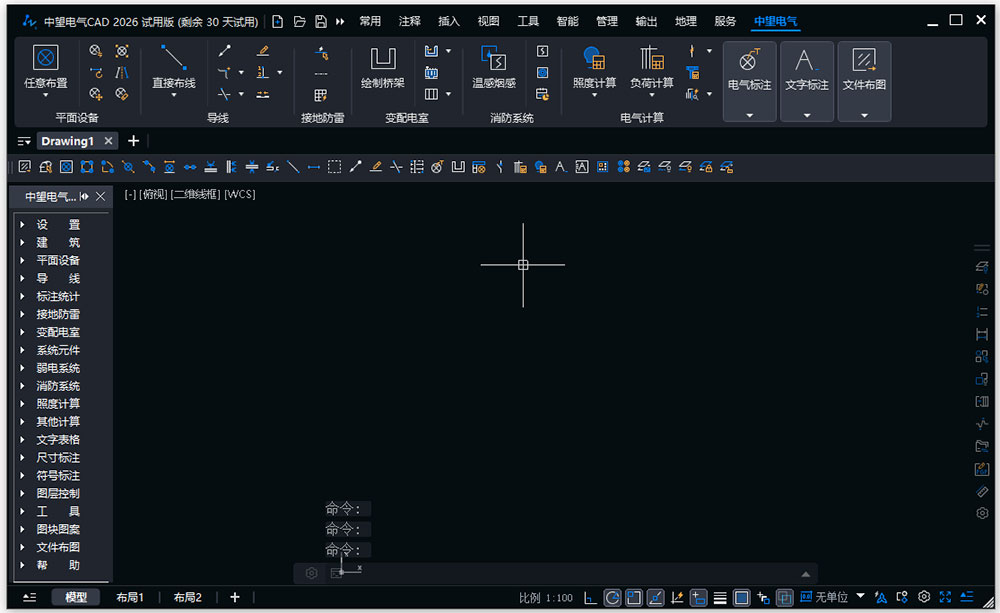The width and height of the screenshot is (1000, 613).
Task: Add a new drawing tab
Action: click(133, 141)
